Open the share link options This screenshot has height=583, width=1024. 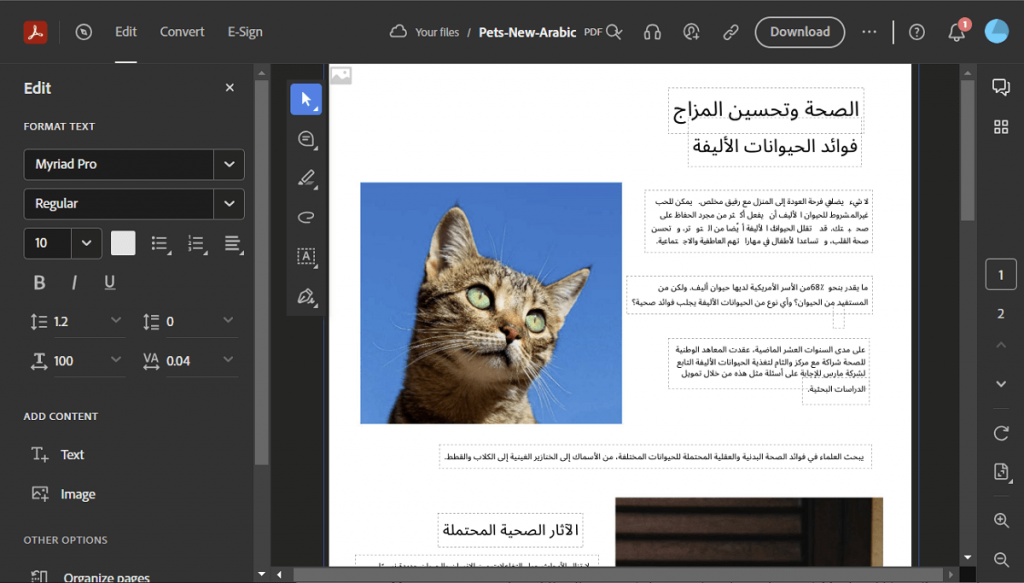pyautogui.click(x=731, y=31)
